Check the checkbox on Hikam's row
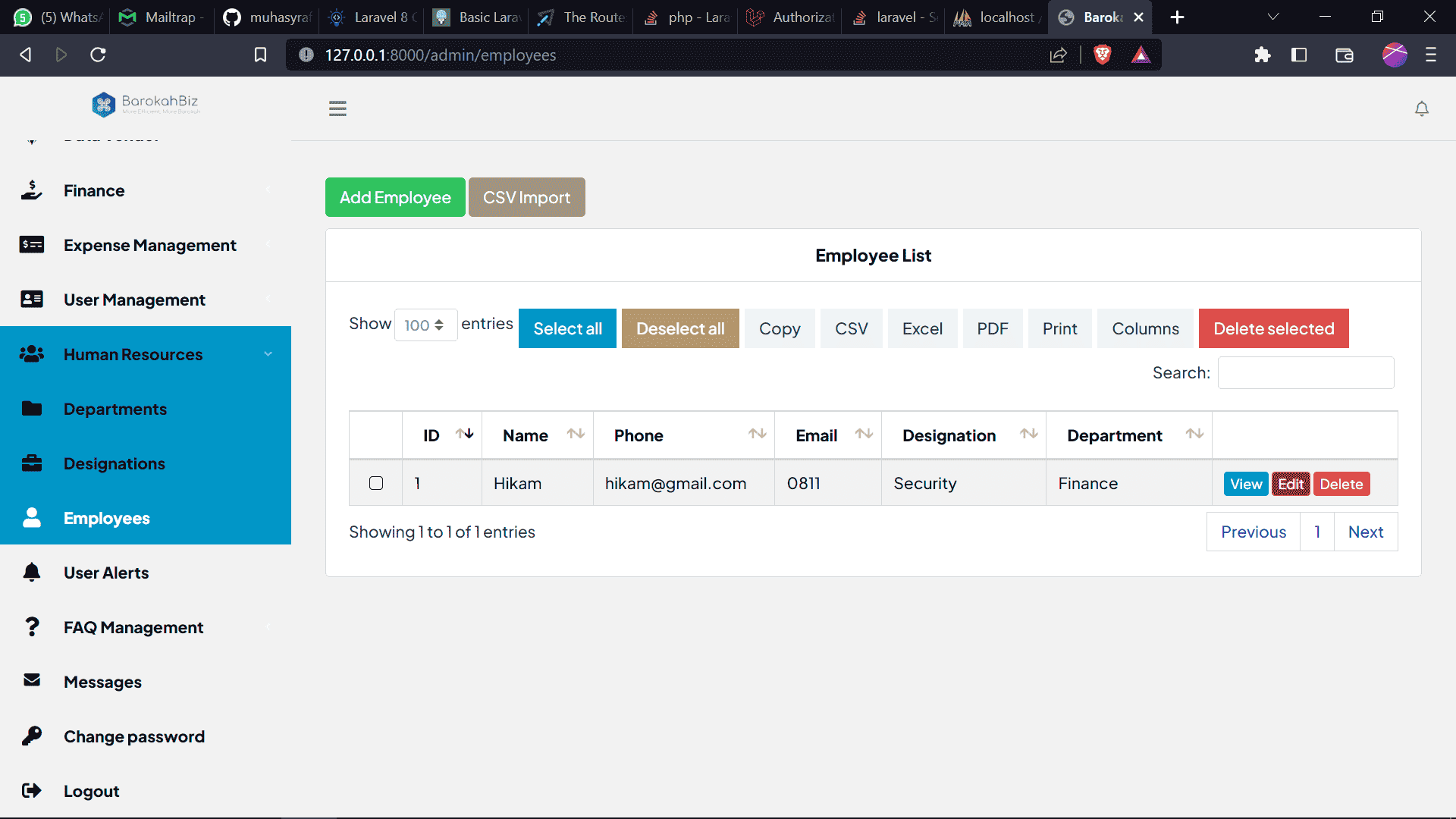This screenshot has height=819, width=1456. coord(375,483)
